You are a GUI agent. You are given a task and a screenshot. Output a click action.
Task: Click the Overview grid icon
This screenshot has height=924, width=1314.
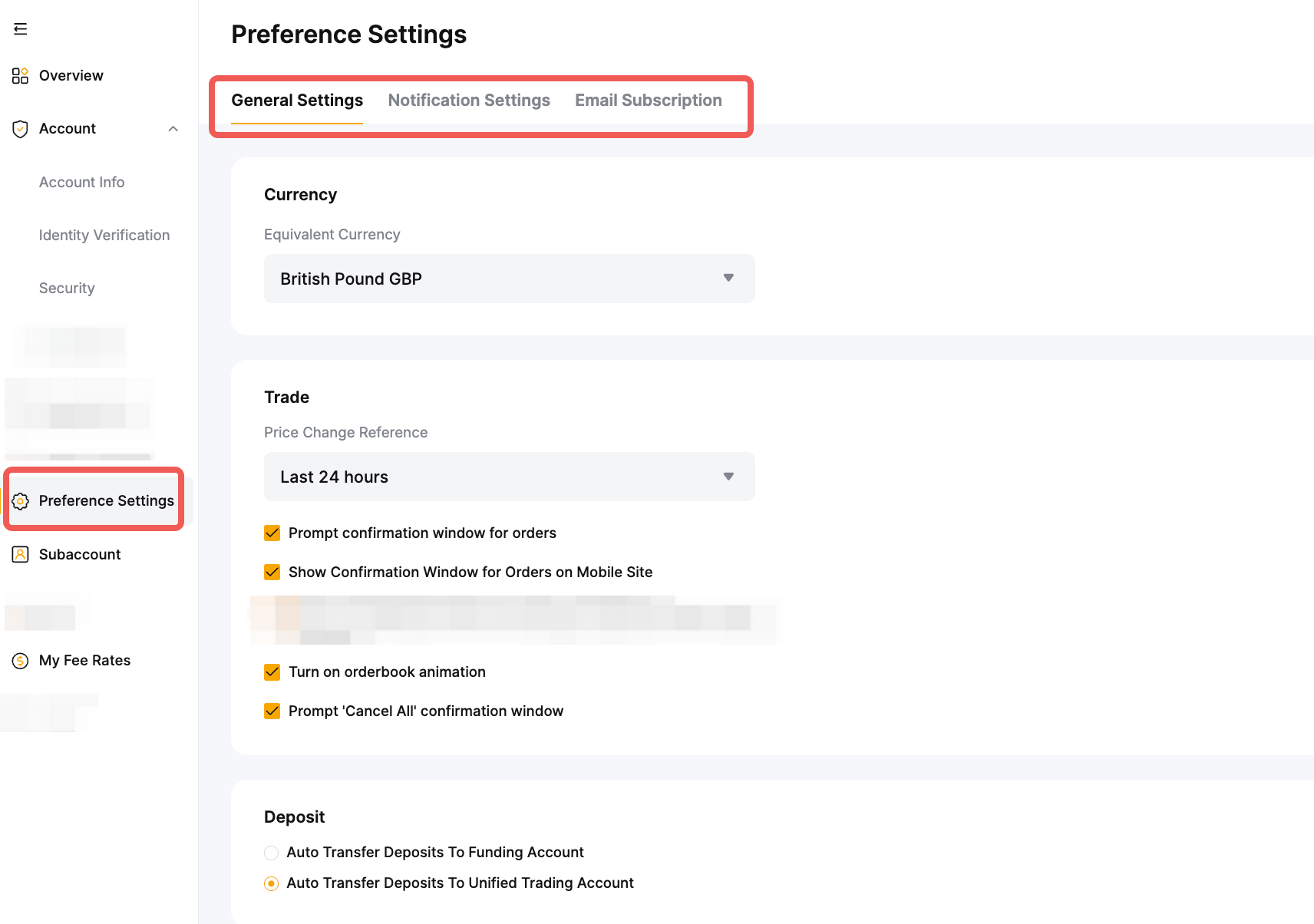pyautogui.click(x=21, y=76)
